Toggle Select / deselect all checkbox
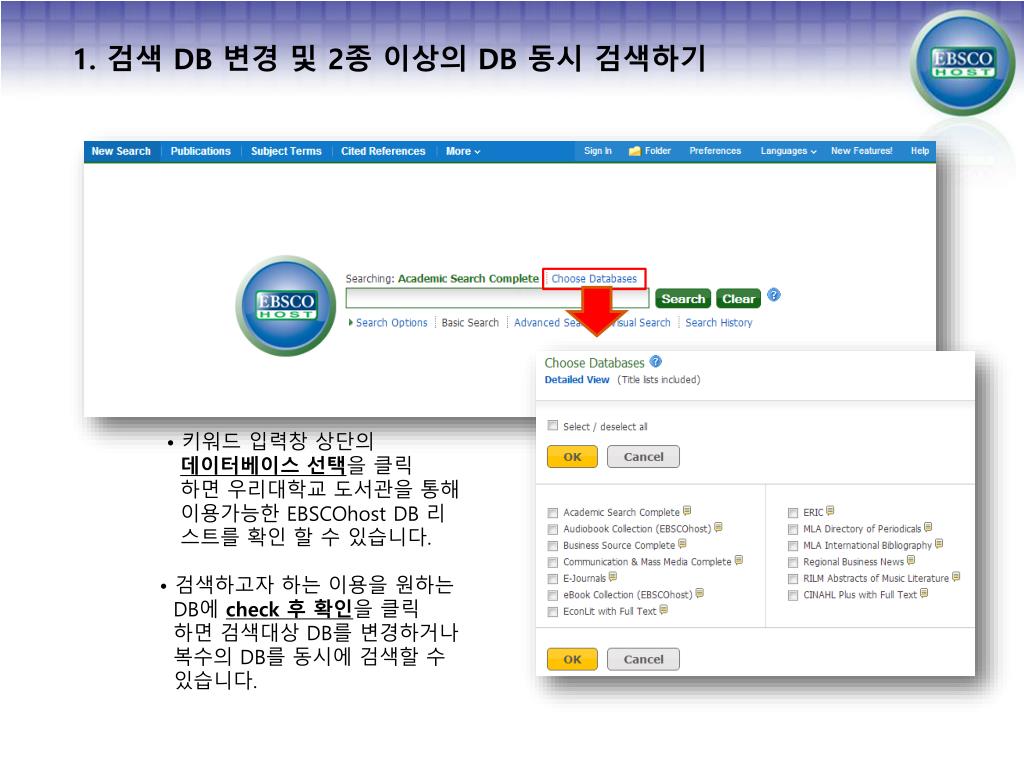Image resolution: width=1024 pixels, height=768 pixels. tap(553, 426)
